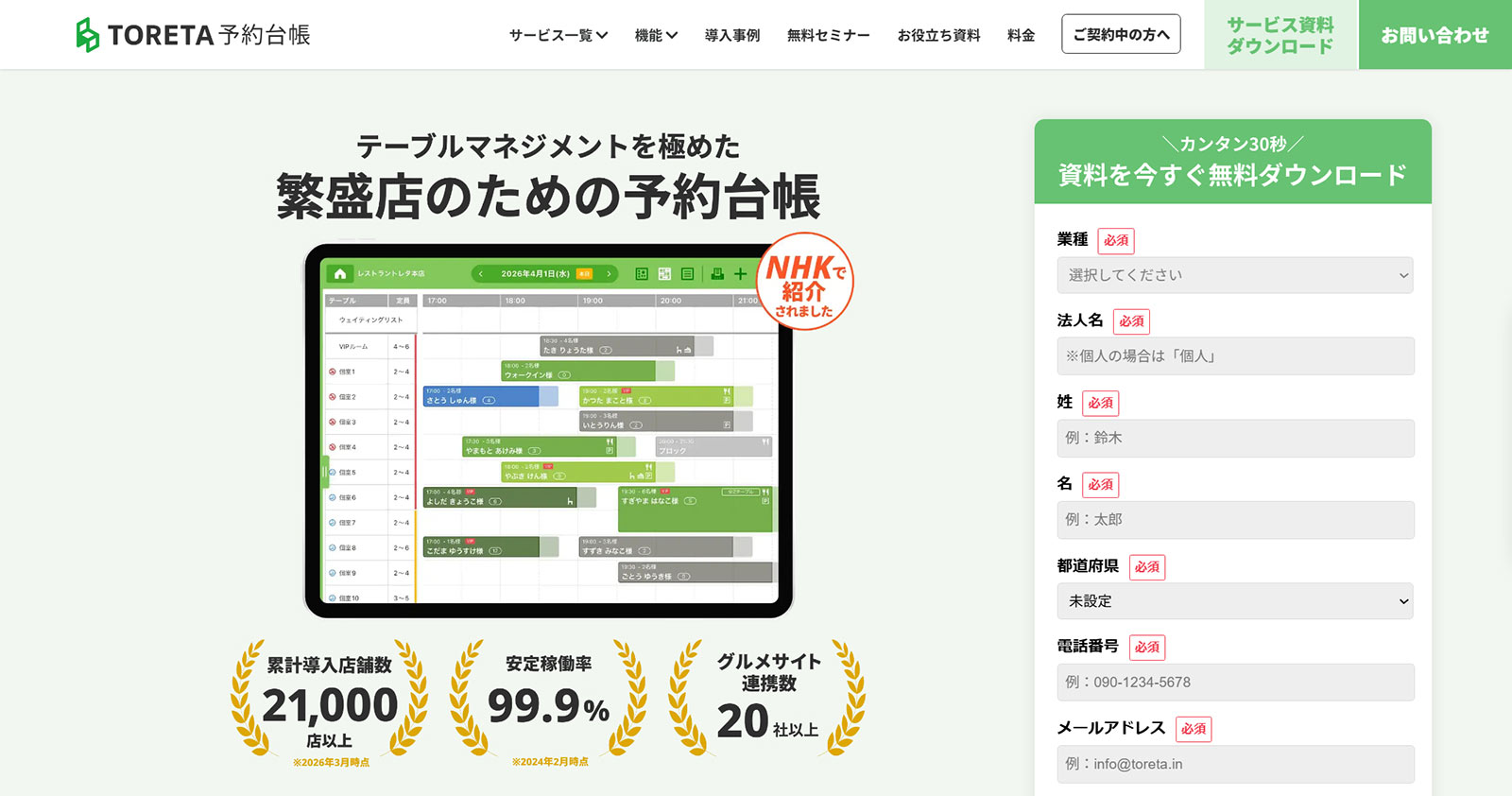
Task: Click サービス資料ダウンロード button
Action: point(1280,35)
